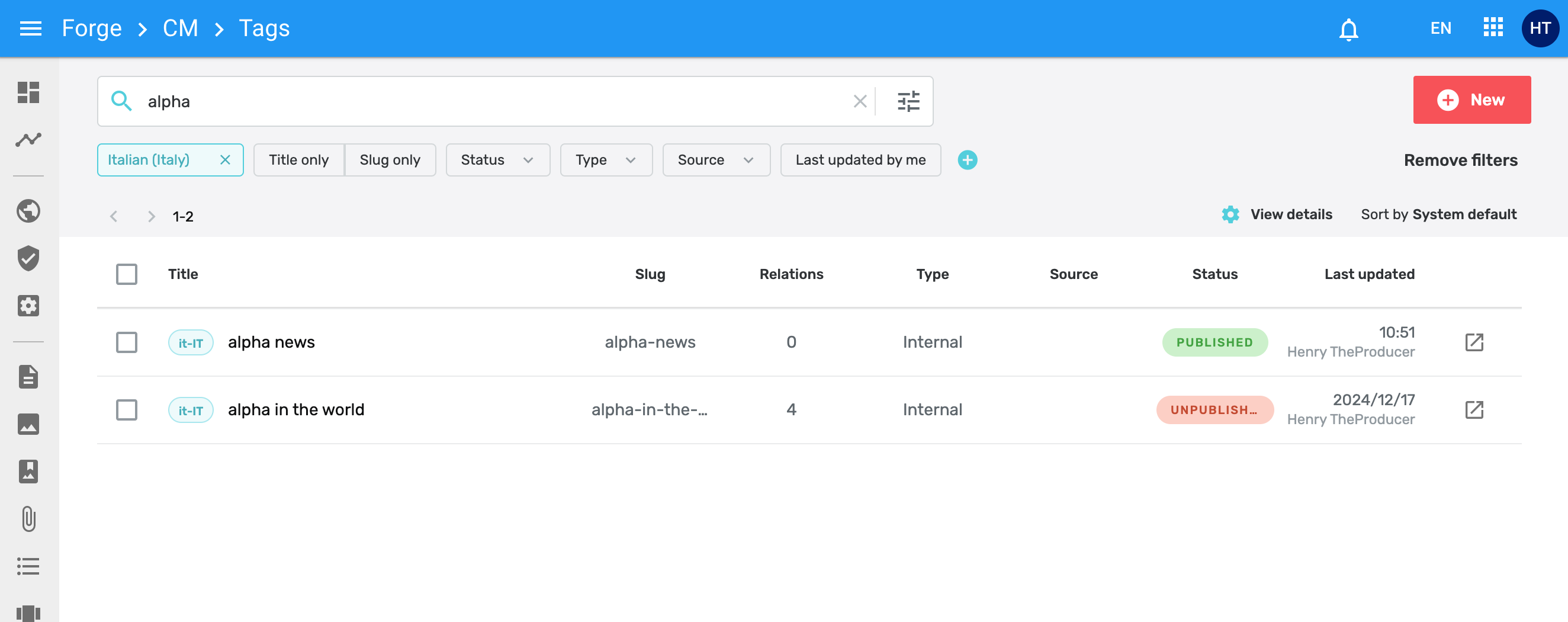1568x622 pixels.
Task: Open the document sidebar icon
Action: pyautogui.click(x=28, y=377)
